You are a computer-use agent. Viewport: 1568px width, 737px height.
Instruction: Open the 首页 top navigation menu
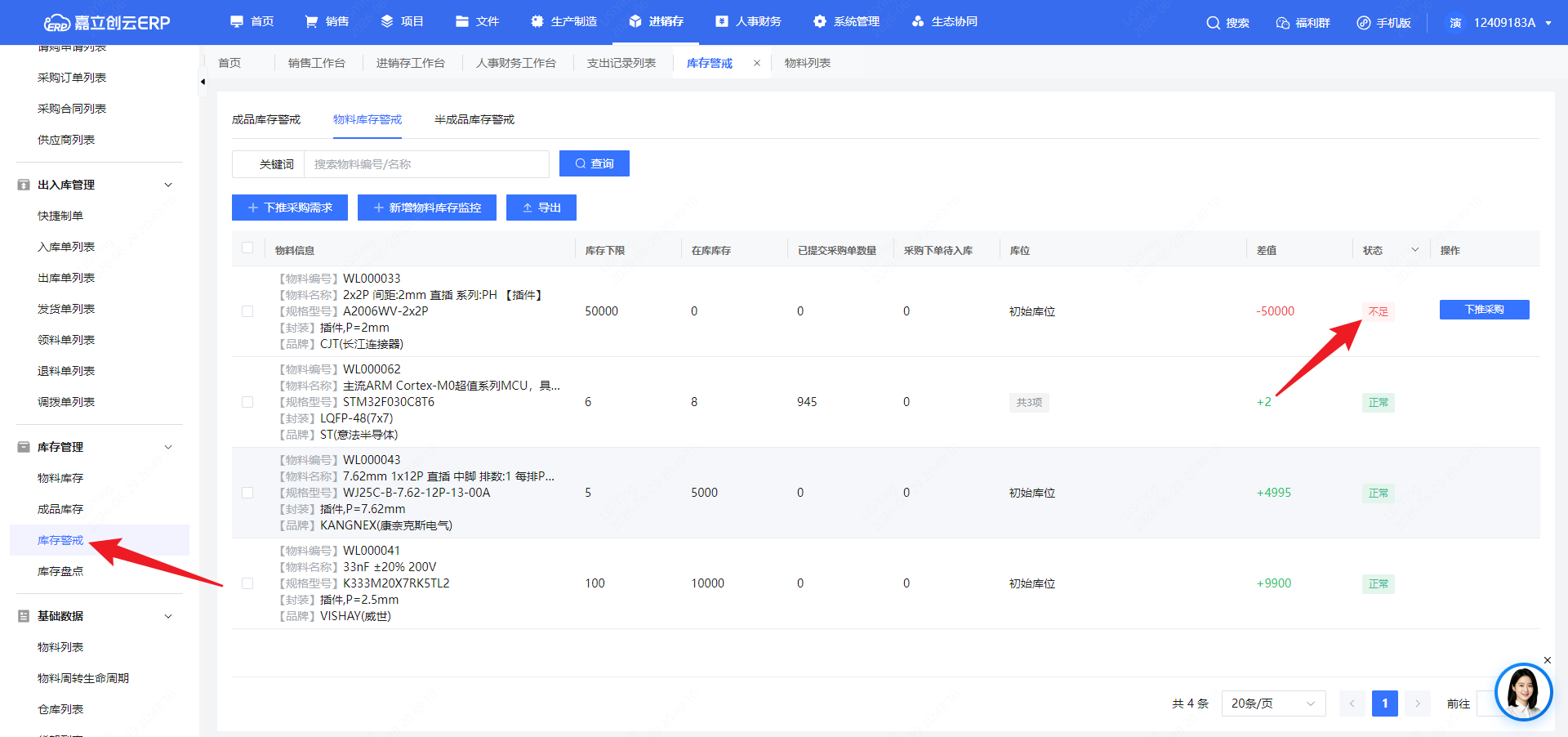252,21
